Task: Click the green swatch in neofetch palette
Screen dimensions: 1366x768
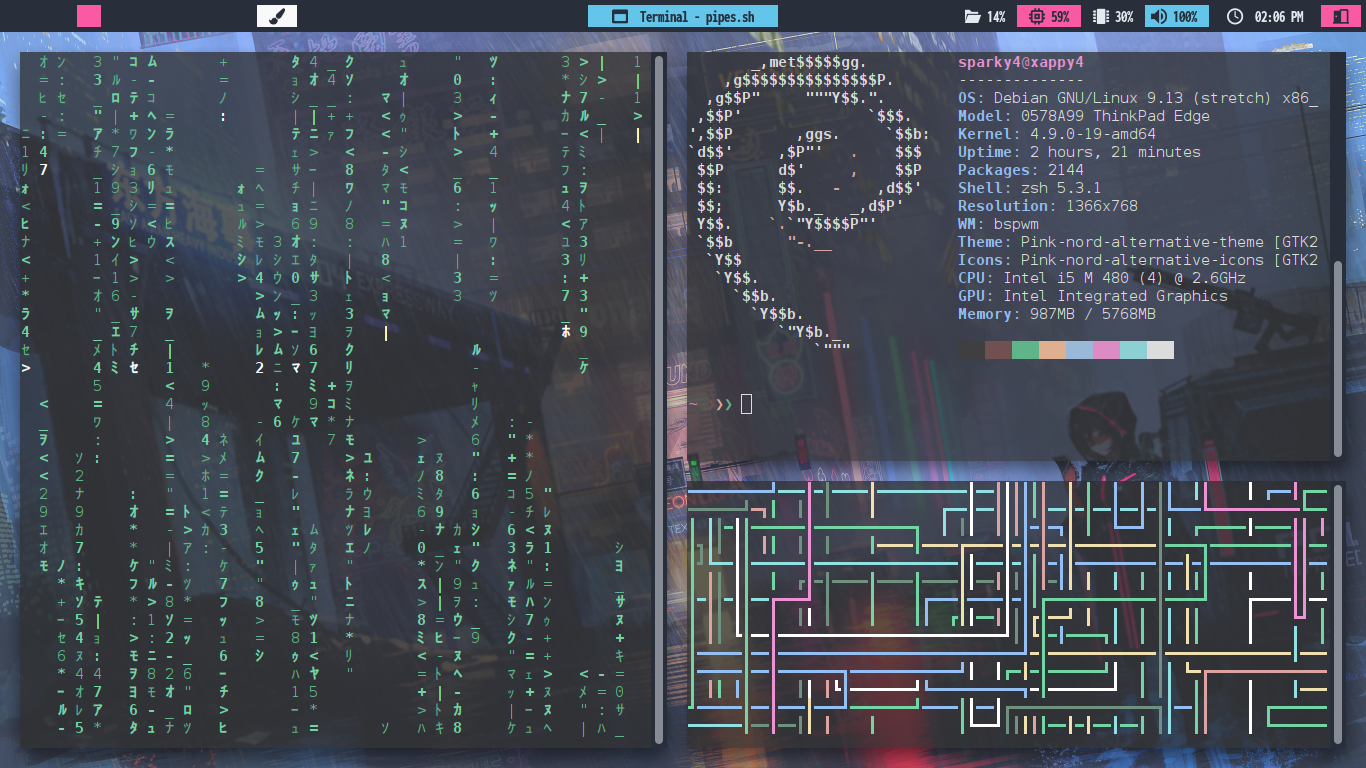Action: click(x=1025, y=350)
